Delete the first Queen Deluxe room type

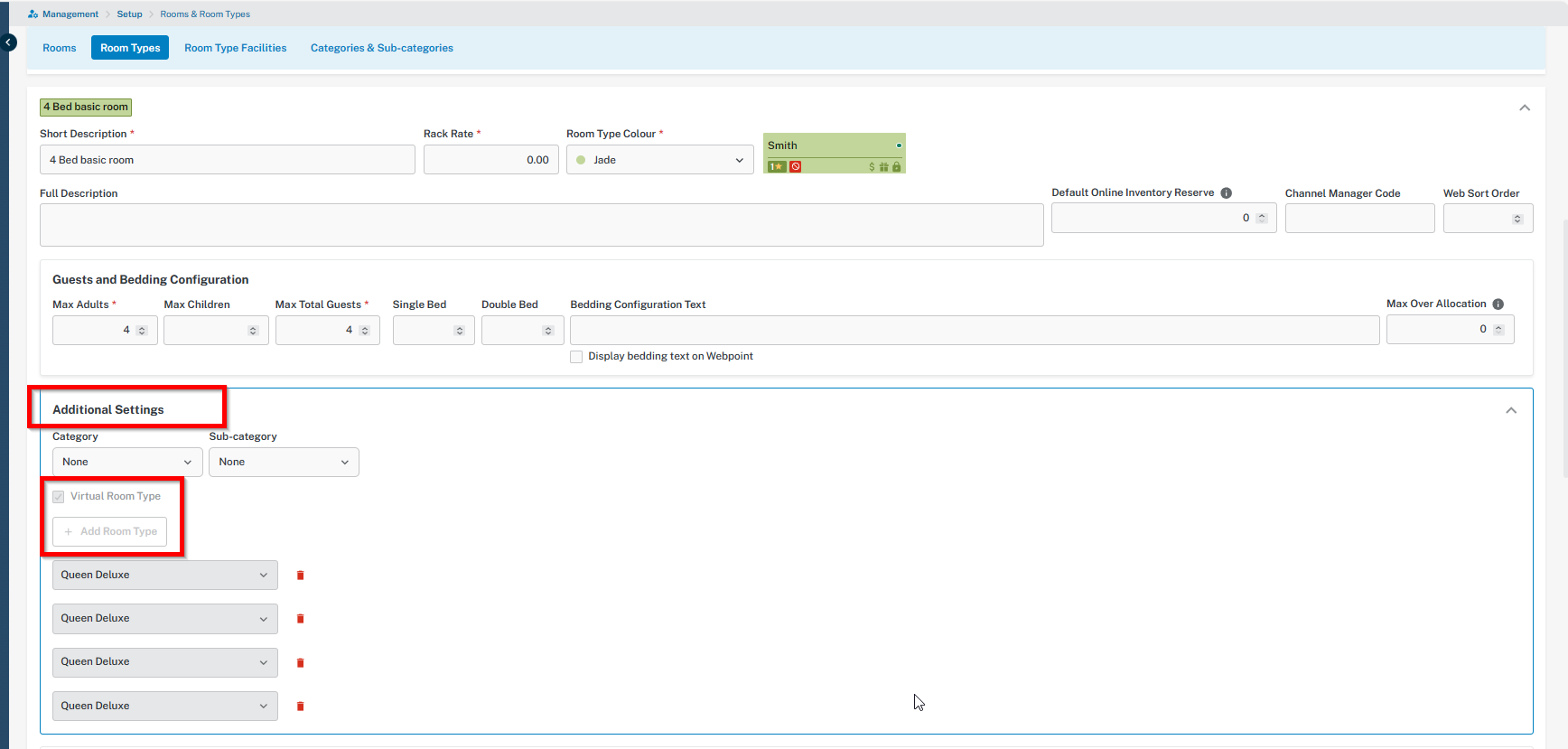click(x=301, y=576)
